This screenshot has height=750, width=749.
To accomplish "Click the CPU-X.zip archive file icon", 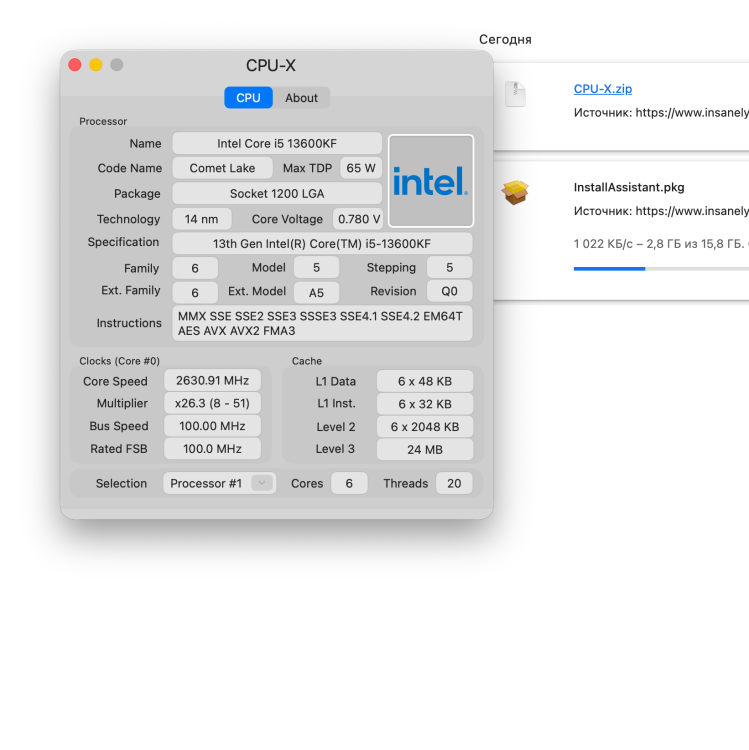I will (x=515, y=94).
